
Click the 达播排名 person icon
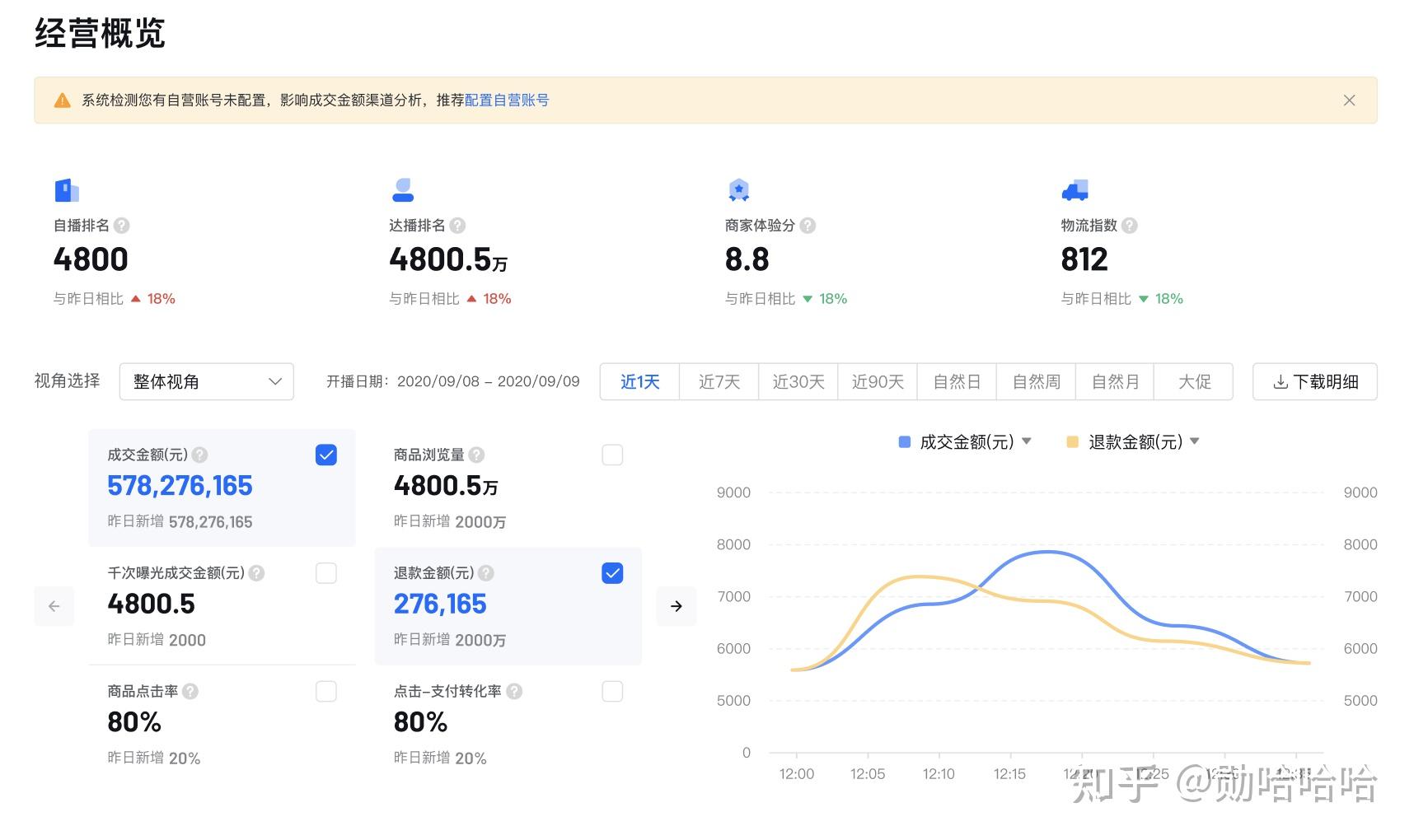pyautogui.click(x=403, y=190)
